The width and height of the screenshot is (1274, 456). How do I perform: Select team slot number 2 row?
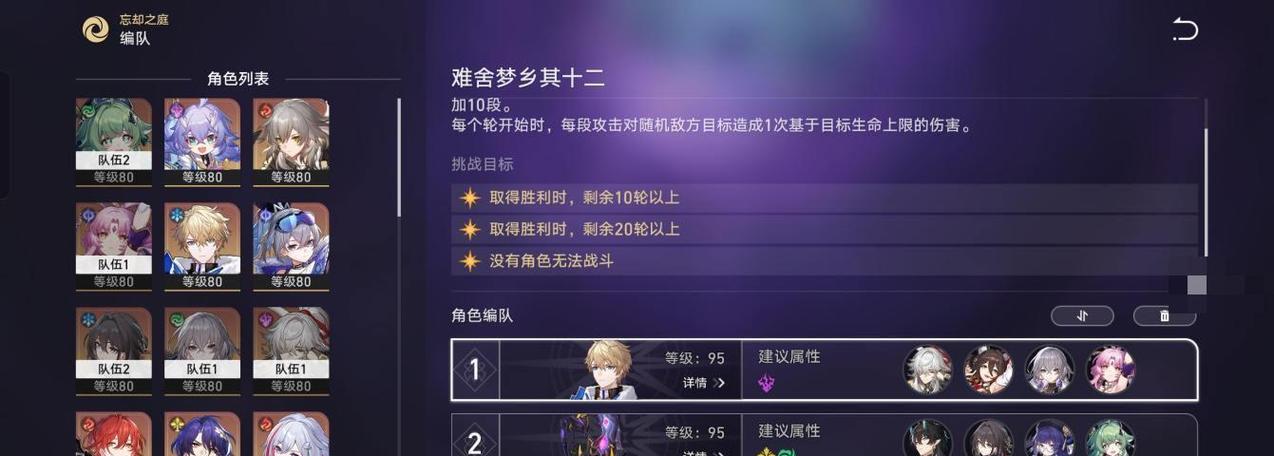pos(824,435)
